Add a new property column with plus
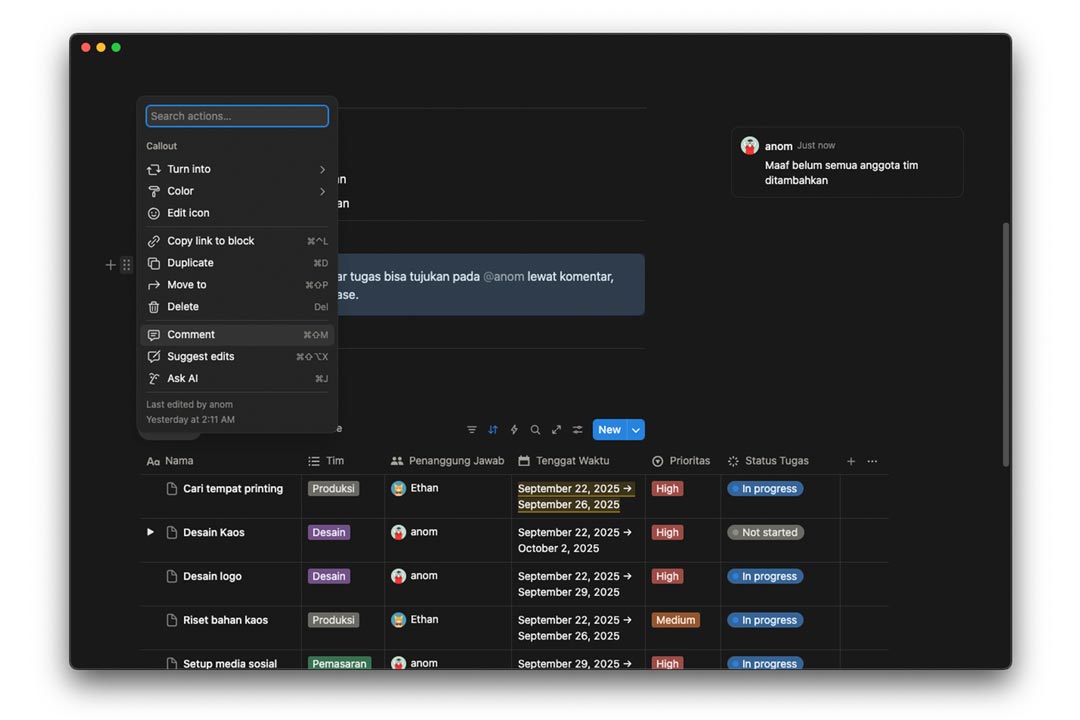The height and width of the screenshot is (720, 1080). (851, 461)
